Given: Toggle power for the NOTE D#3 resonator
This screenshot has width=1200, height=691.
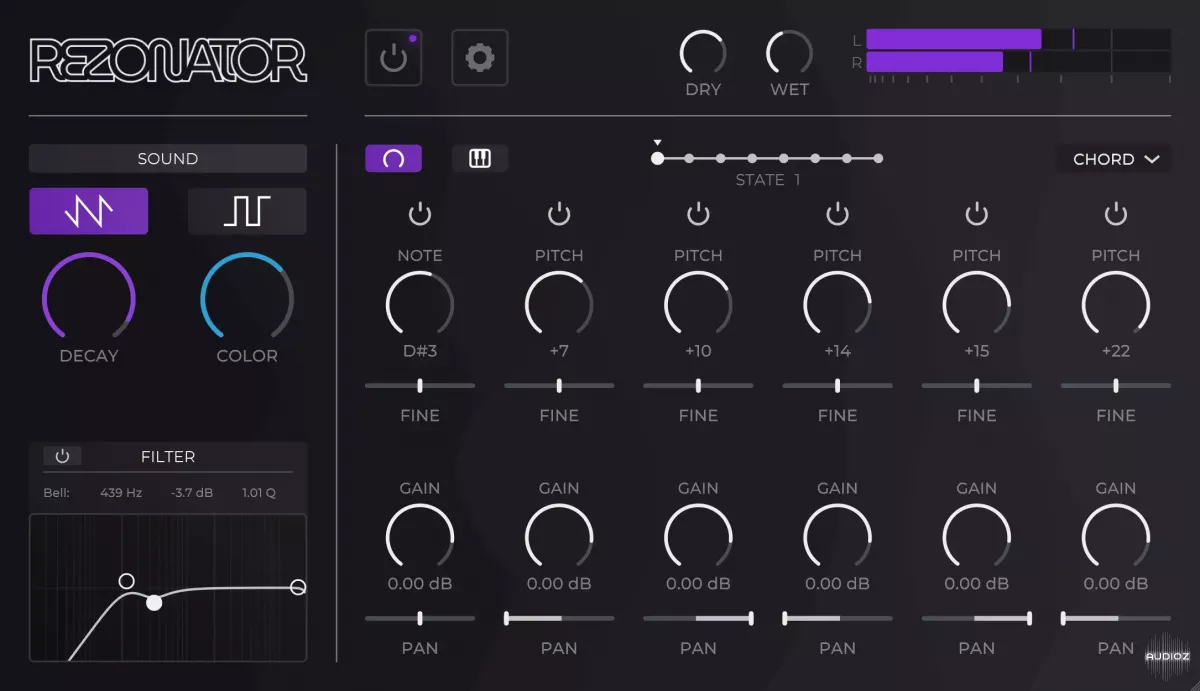Looking at the screenshot, I should (x=420, y=213).
